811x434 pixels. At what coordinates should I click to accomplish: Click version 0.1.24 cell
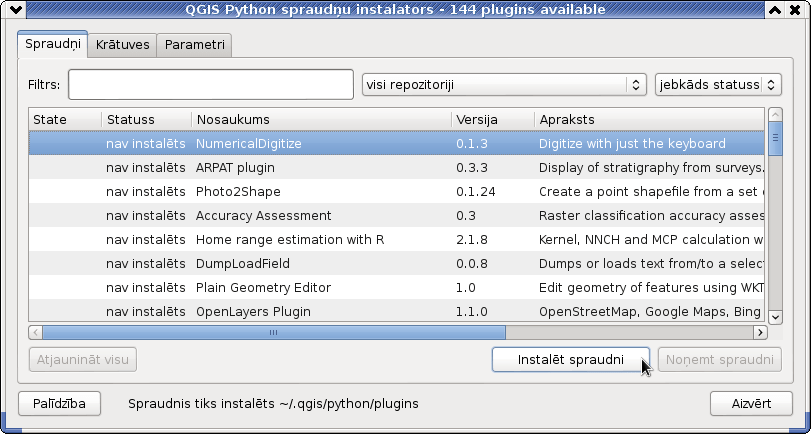pos(475,191)
